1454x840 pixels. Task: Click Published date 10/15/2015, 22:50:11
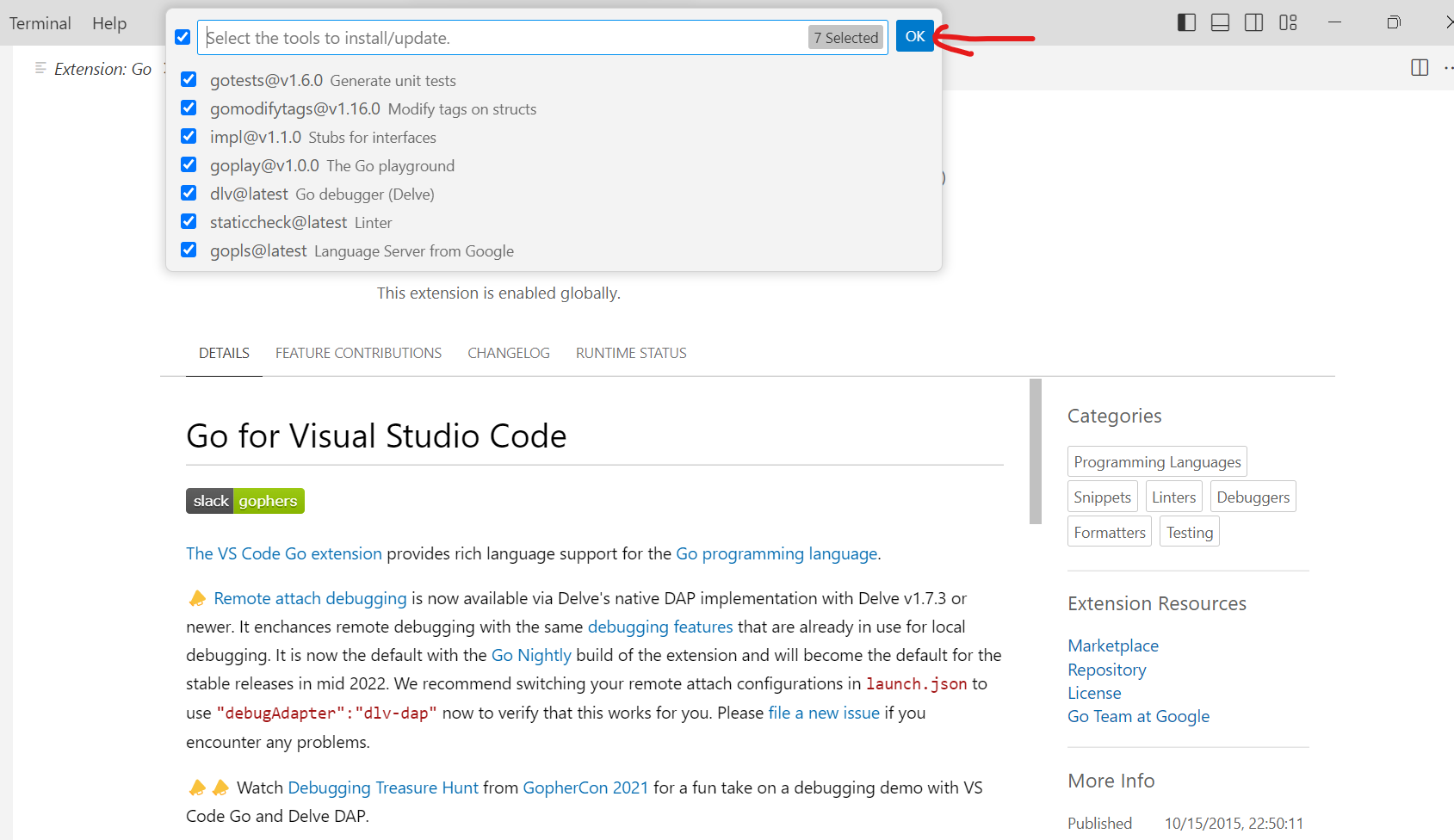pyautogui.click(x=1234, y=824)
